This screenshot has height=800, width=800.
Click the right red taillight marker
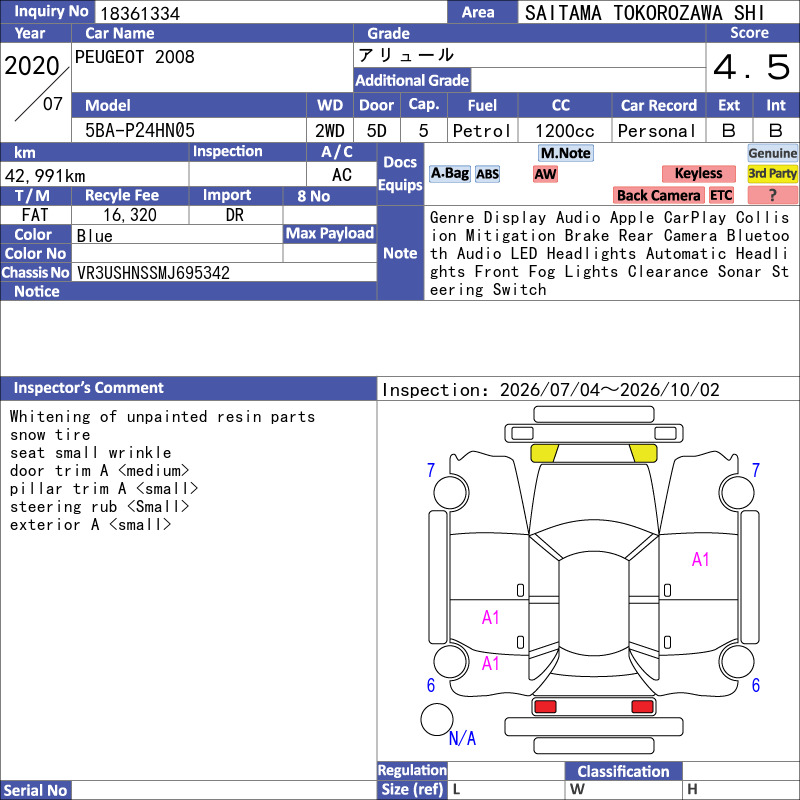(642, 707)
